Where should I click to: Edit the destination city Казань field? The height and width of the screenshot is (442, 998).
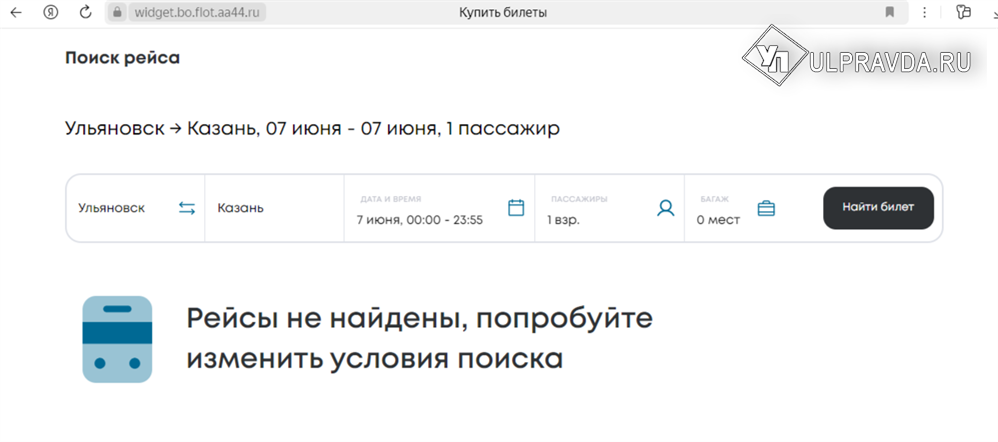tap(260, 208)
